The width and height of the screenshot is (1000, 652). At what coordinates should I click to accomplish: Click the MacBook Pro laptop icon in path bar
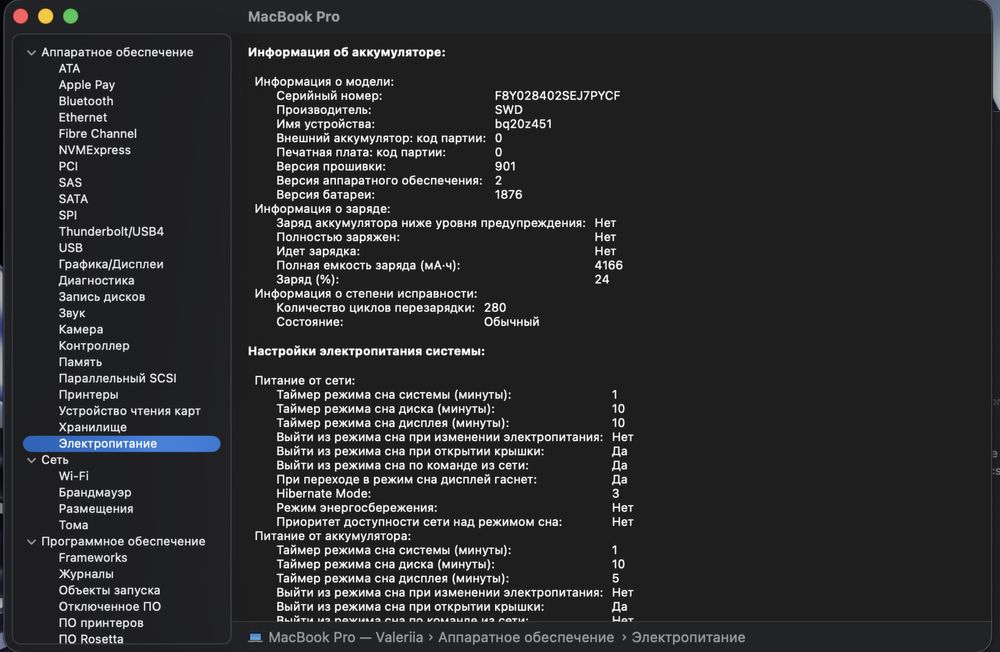point(255,637)
